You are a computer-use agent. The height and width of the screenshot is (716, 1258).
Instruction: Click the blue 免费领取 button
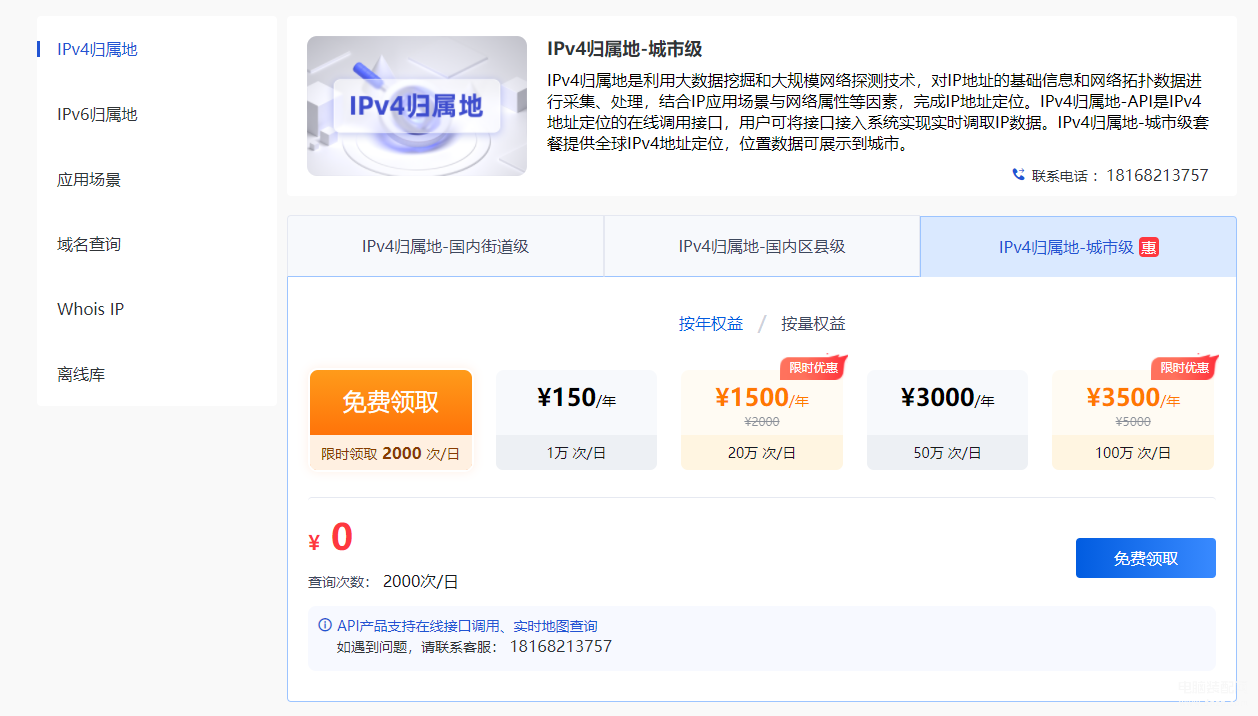(1146, 558)
